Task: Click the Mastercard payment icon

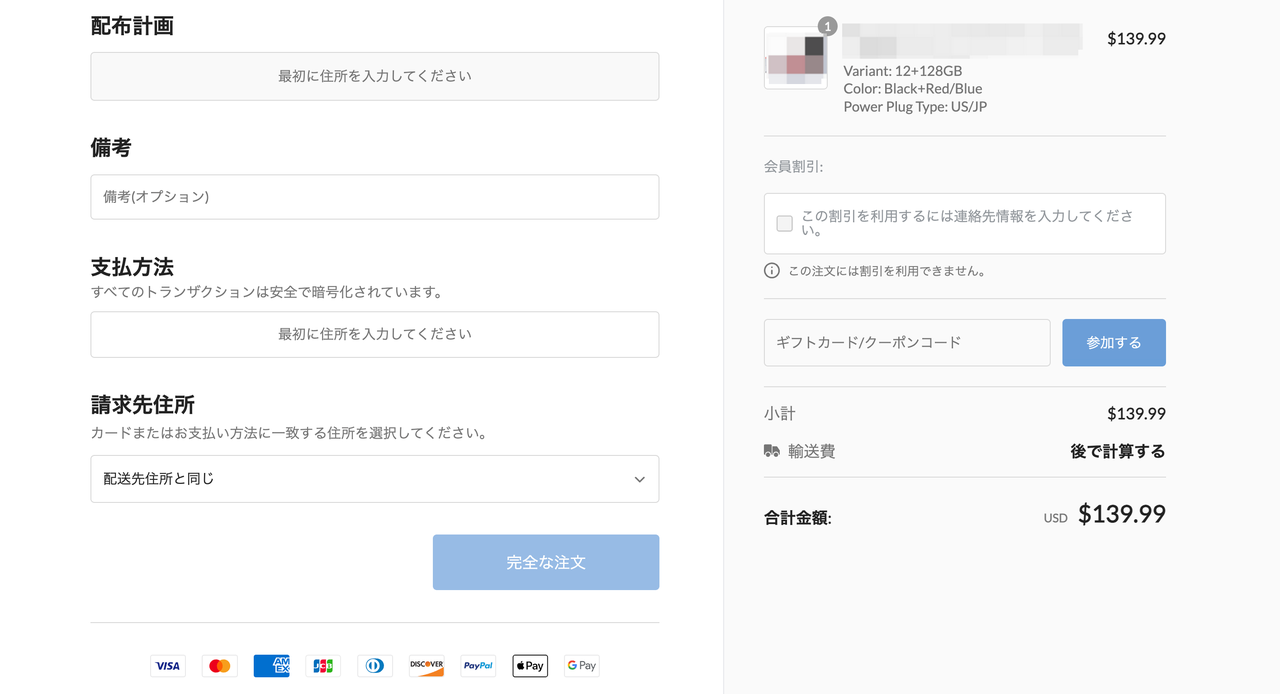Action: (219, 665)
